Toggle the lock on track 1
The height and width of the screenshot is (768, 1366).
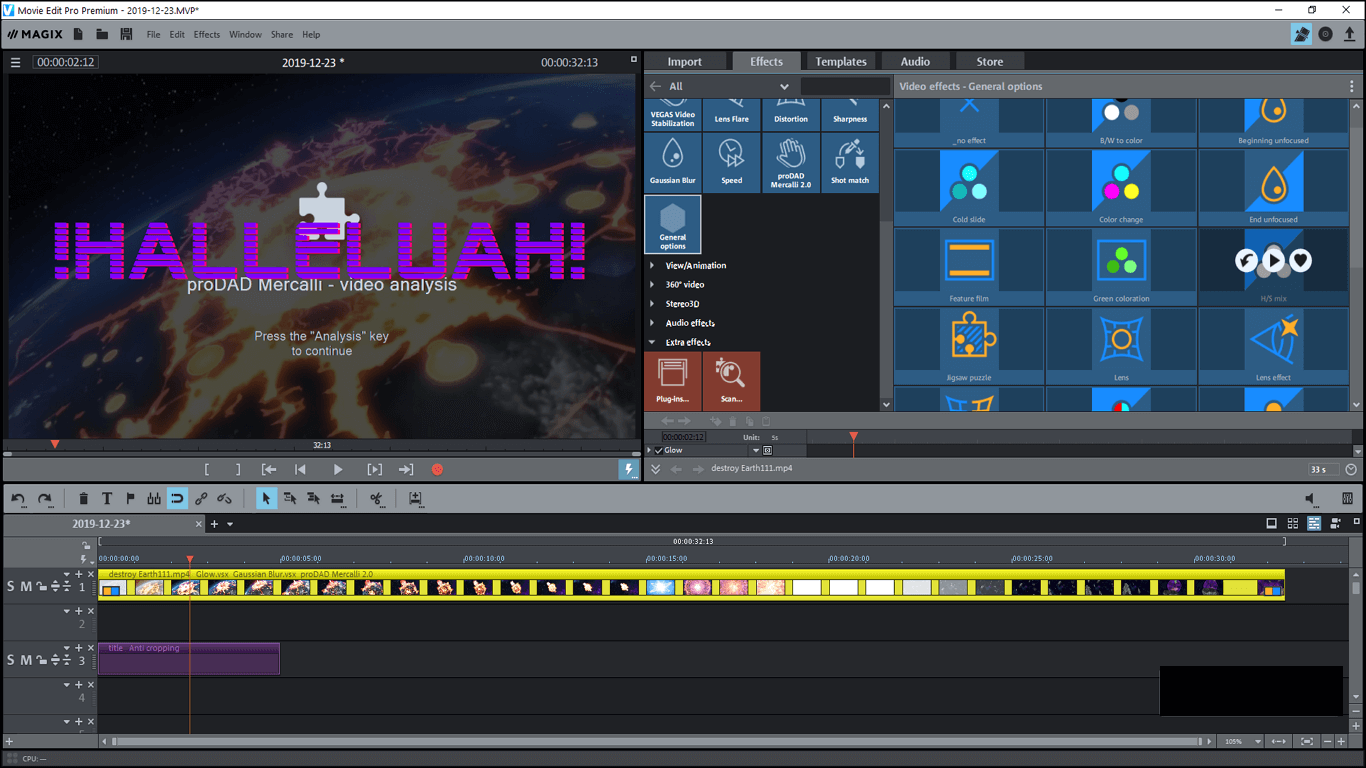(x=41, y=587)
